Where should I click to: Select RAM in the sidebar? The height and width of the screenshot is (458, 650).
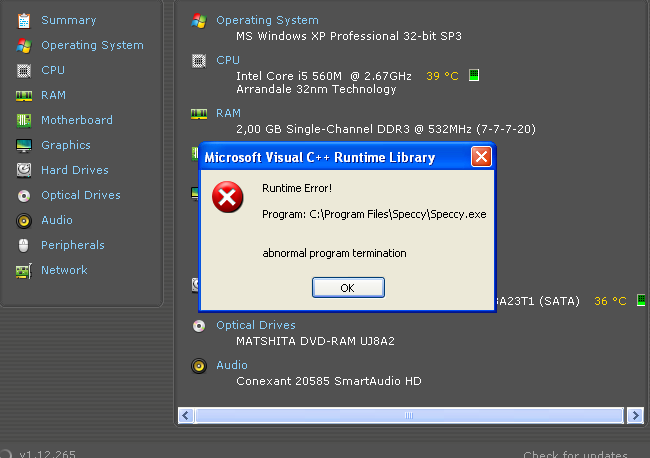tap(53, 95)
